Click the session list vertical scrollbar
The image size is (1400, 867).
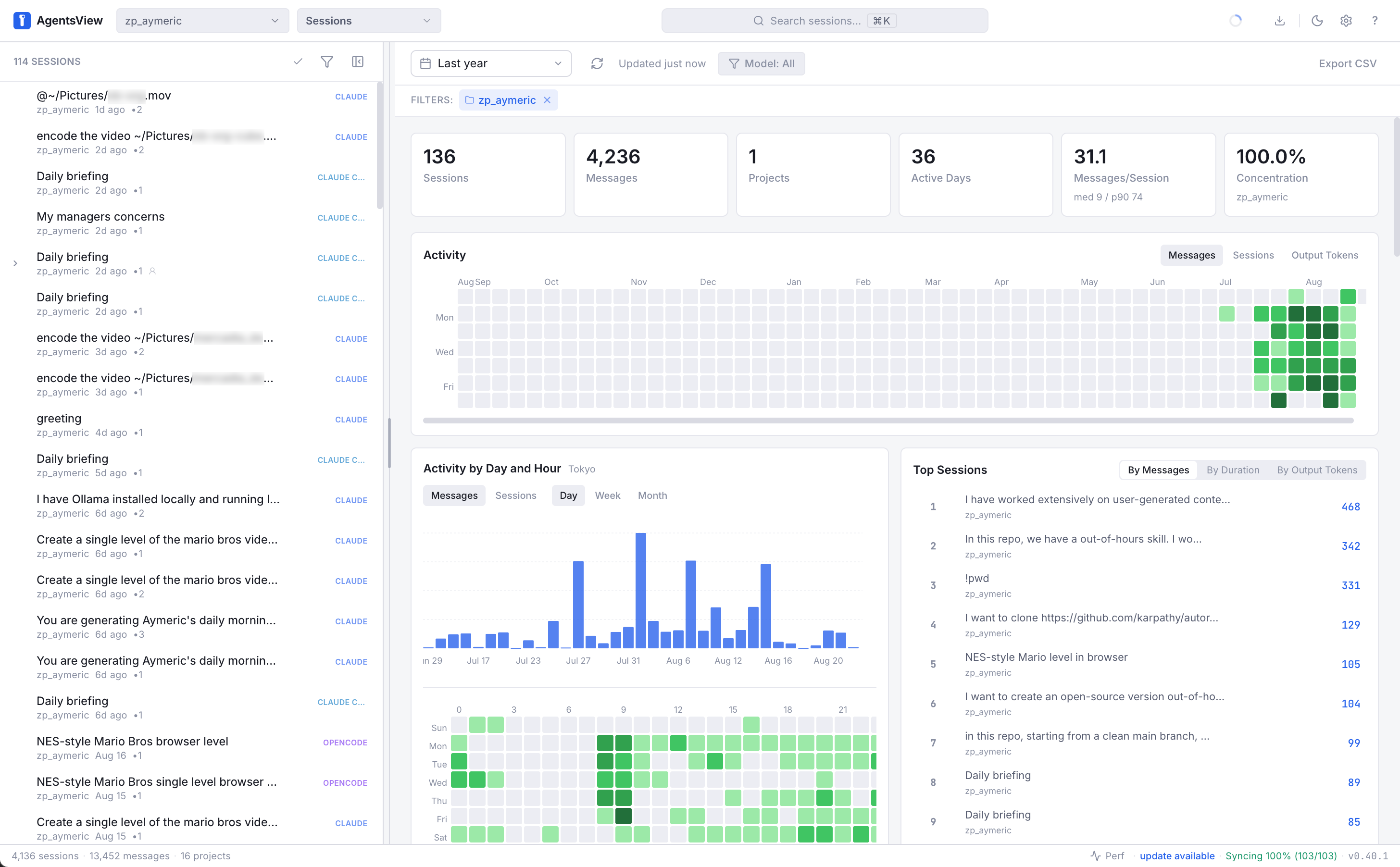click(380, 146)
